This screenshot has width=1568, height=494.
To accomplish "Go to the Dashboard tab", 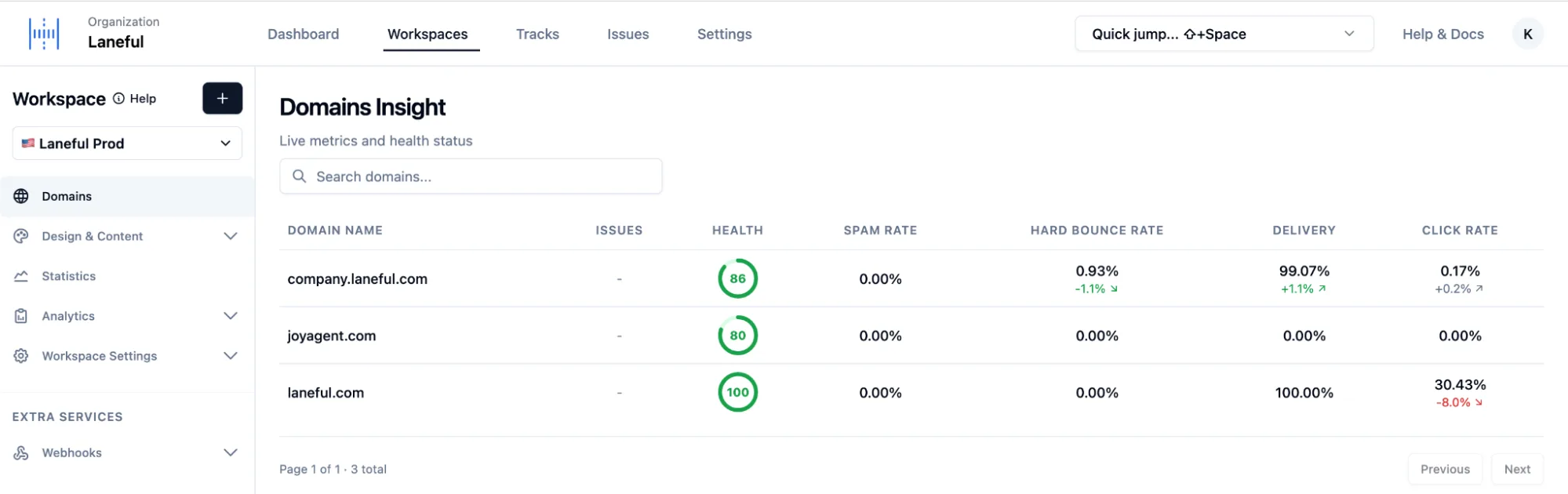I will pyautogui.click(x=304, y=34).
